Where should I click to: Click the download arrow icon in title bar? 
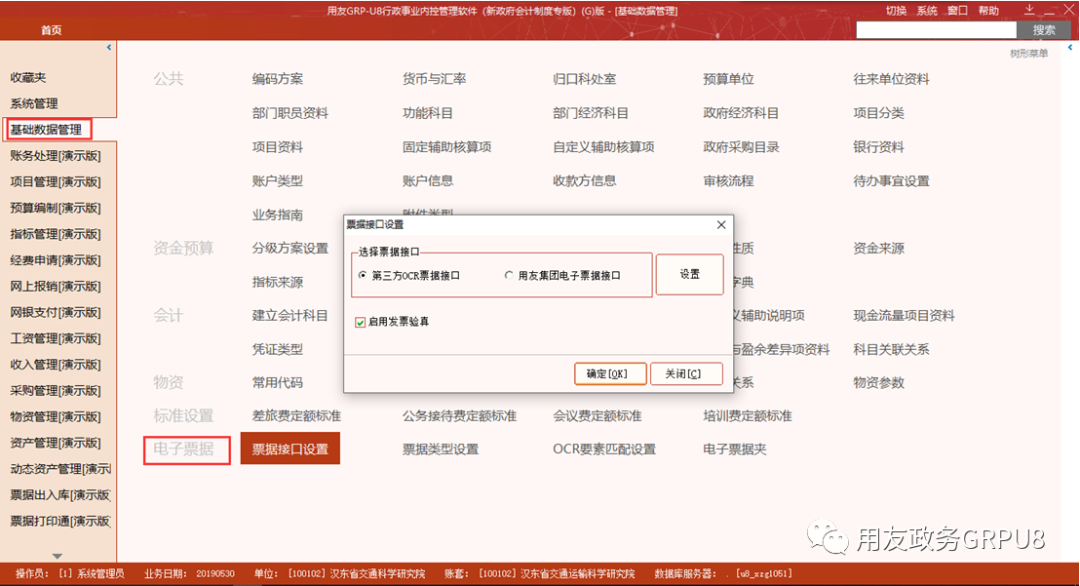point(1029,10)
